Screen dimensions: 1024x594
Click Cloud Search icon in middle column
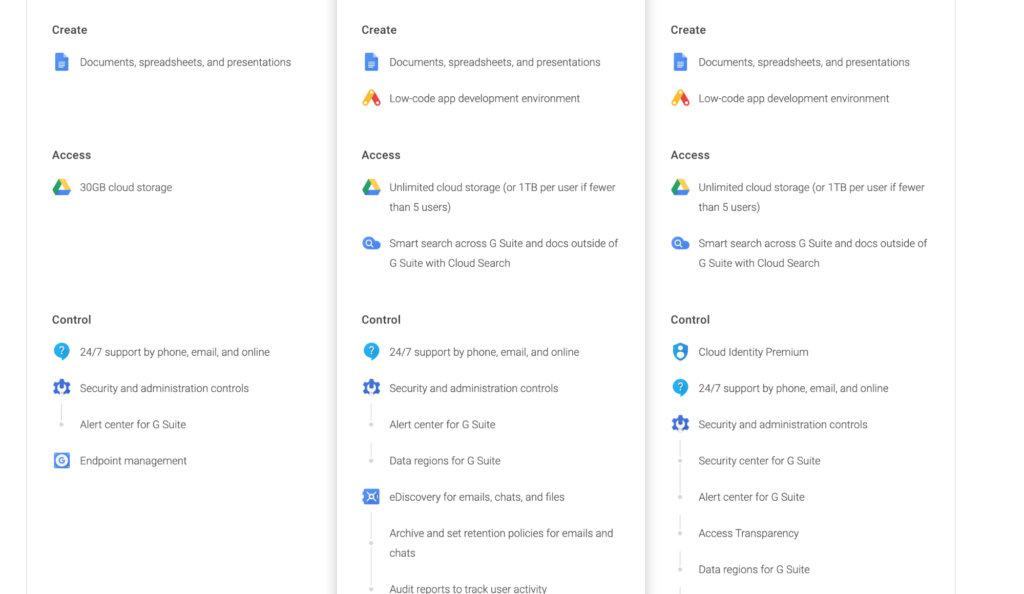[x=371, y=243]
